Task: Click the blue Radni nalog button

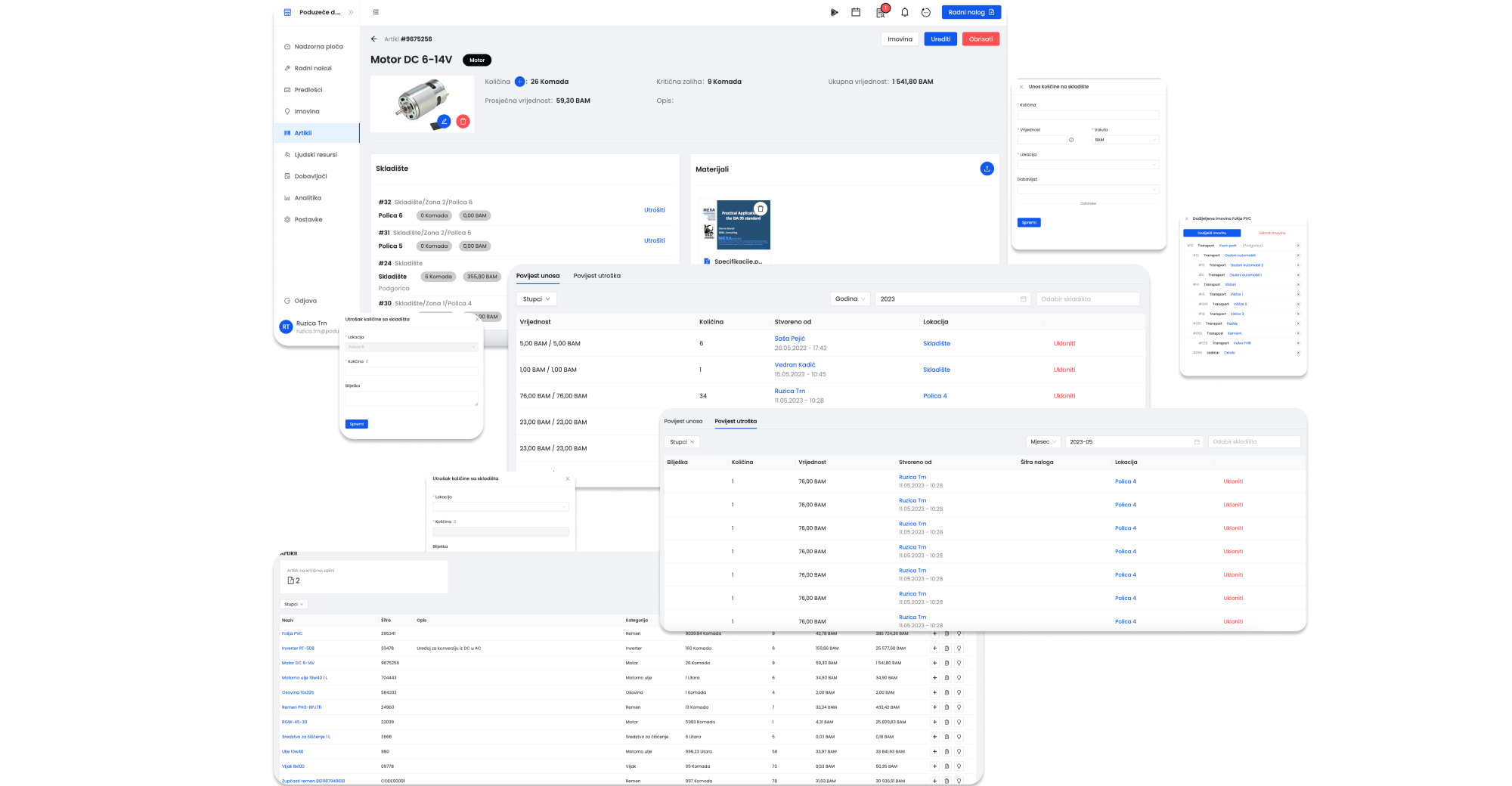Action: pyautogui.click(x=971, y=12)
